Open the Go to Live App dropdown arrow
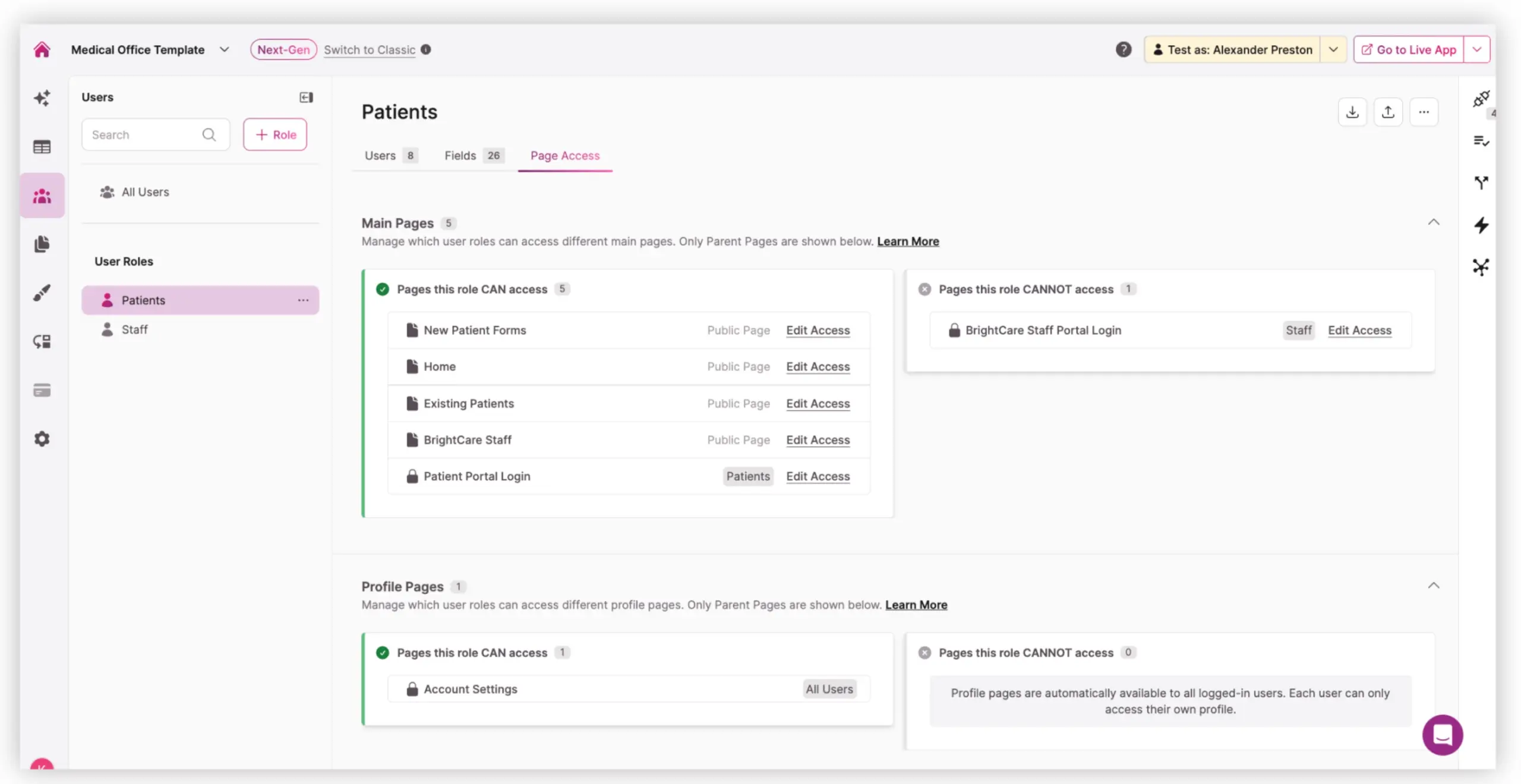The image size is (1521, 784). tap(1476, 50)
